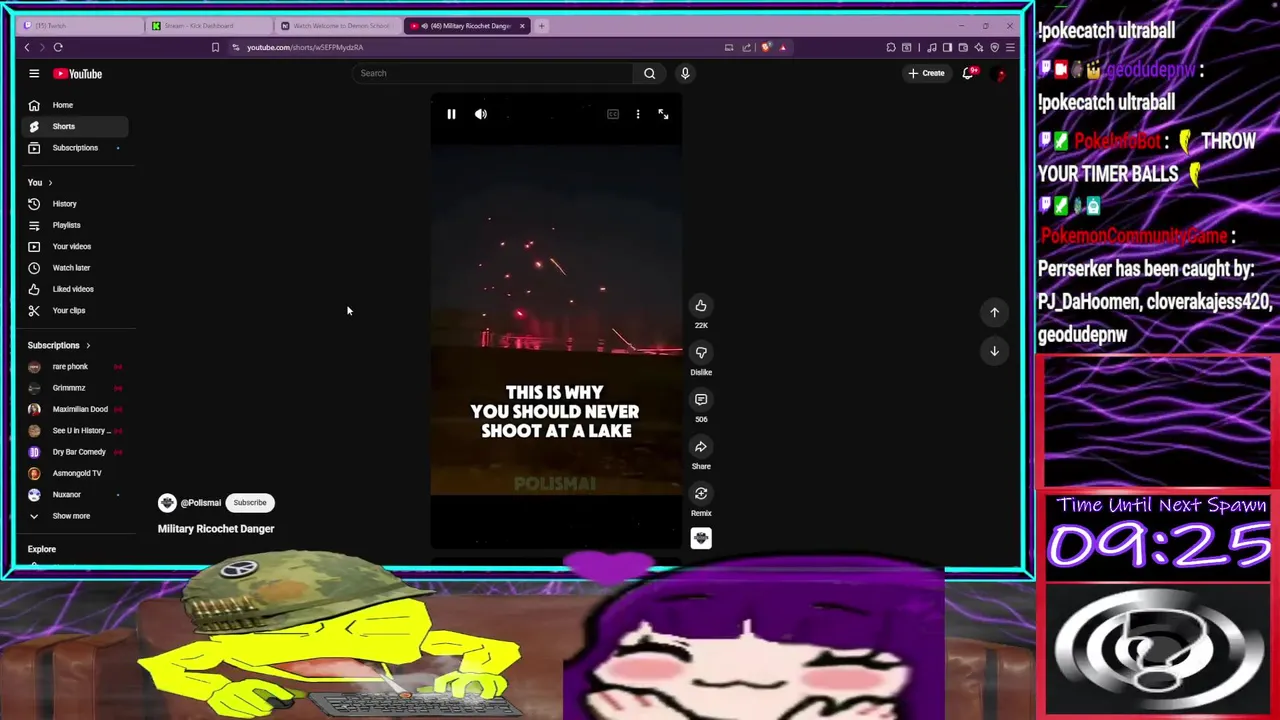This screenshot has width=1280, height=720.
Task: Subscribe to @Polismai channel
Action: 250,503
